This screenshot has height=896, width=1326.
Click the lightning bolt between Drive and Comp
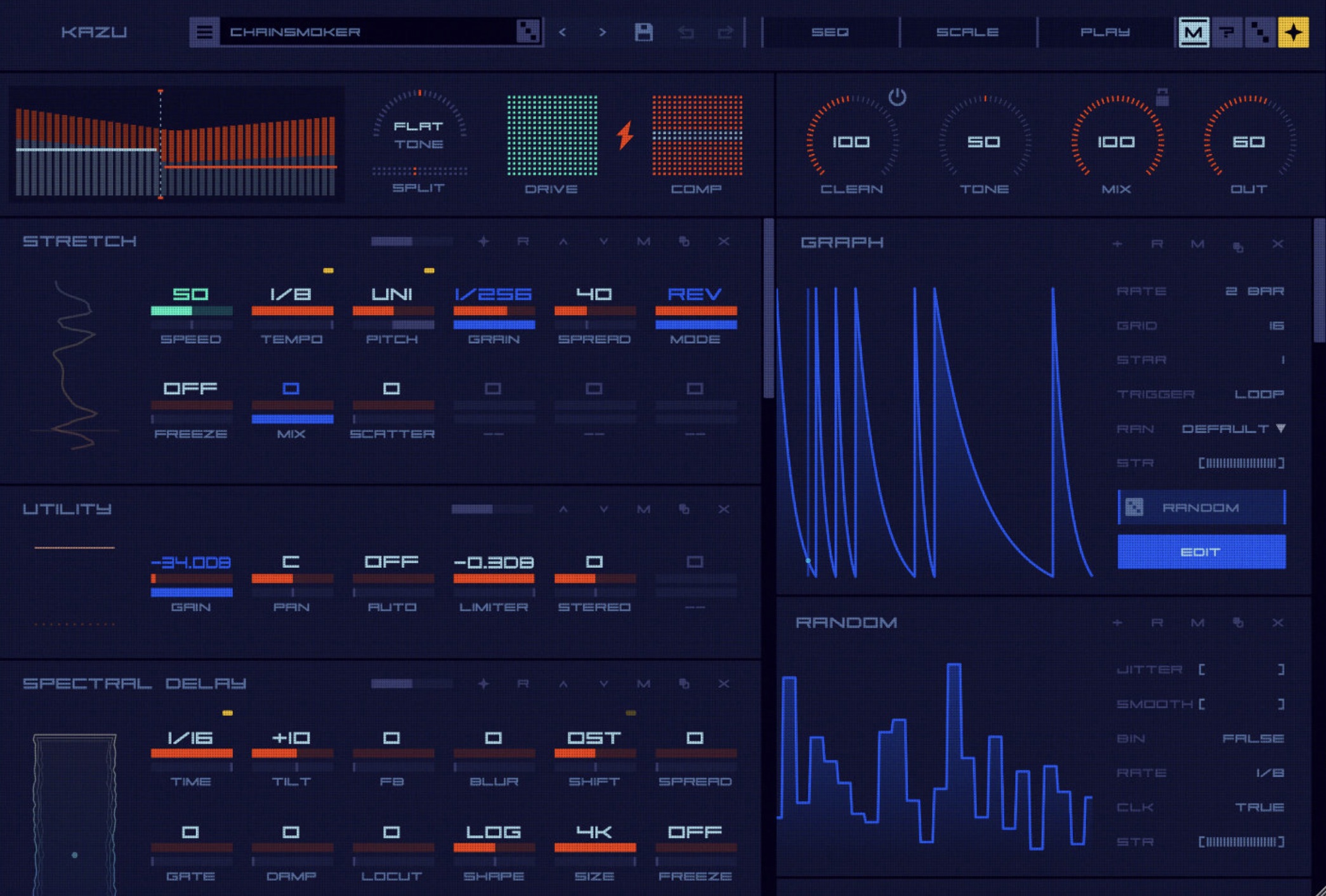(626, 135)
